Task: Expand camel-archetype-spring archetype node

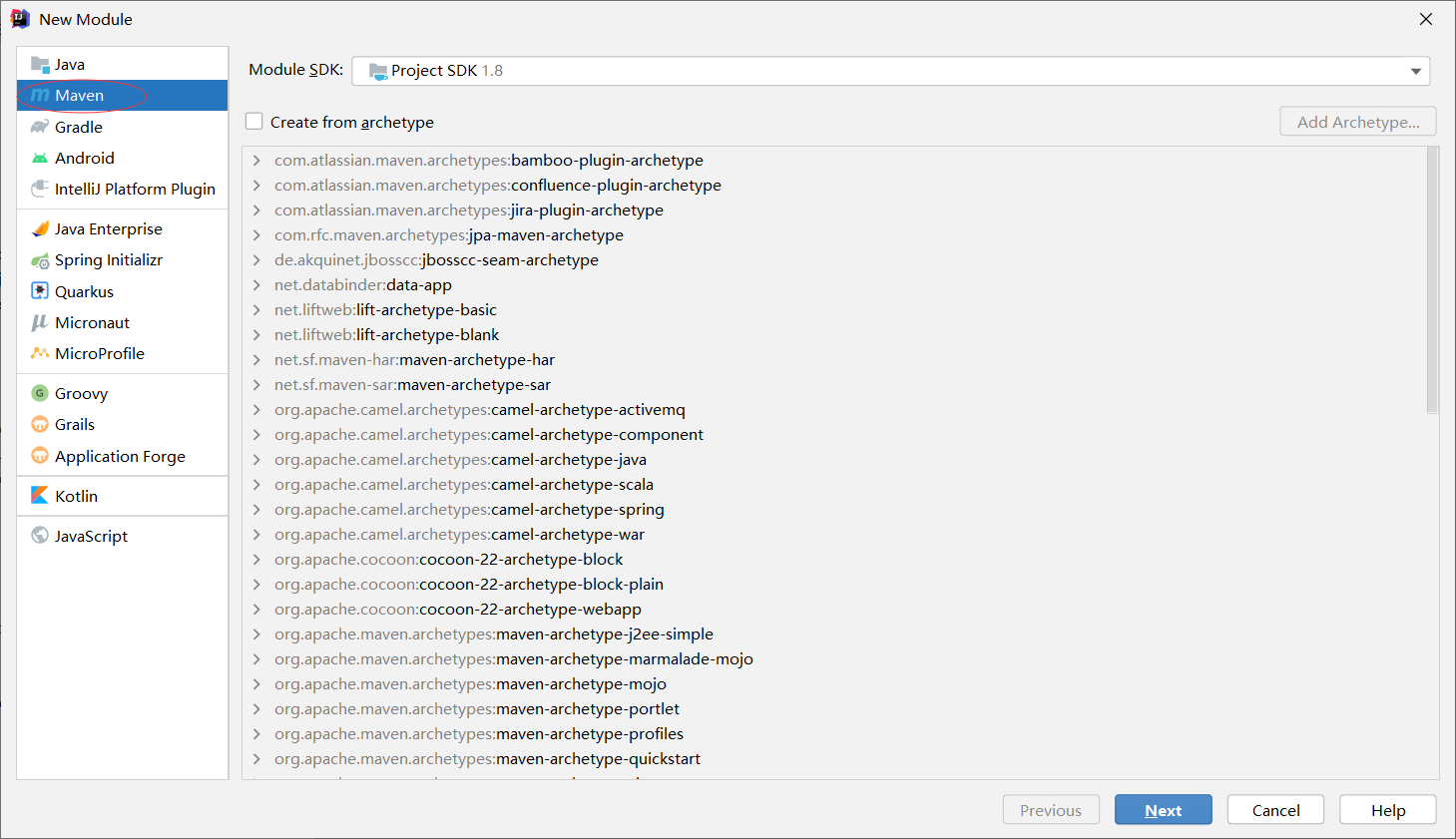Action: pyautogui.click(x=256, y=510)
